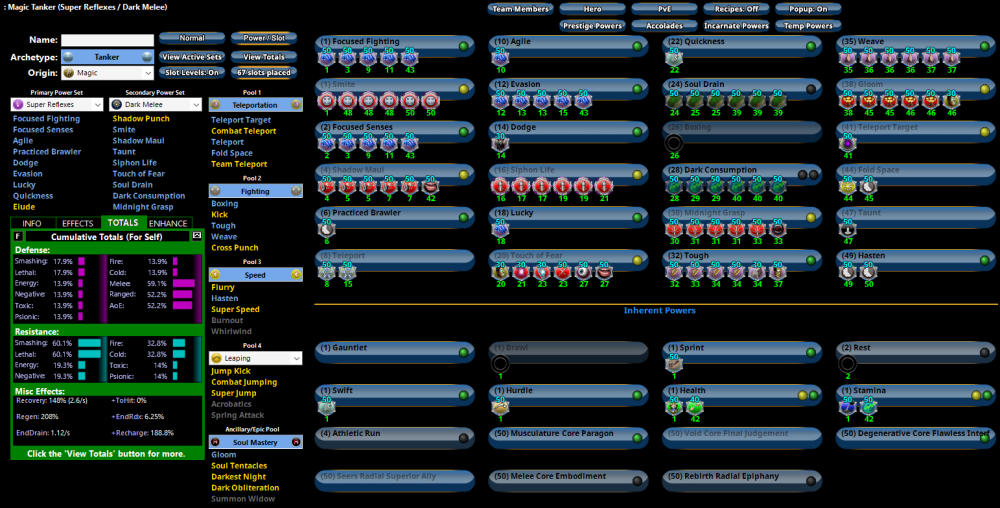
Task: Click the View Active Sets button
Action: pyautogui.click(x=191, y=57)
